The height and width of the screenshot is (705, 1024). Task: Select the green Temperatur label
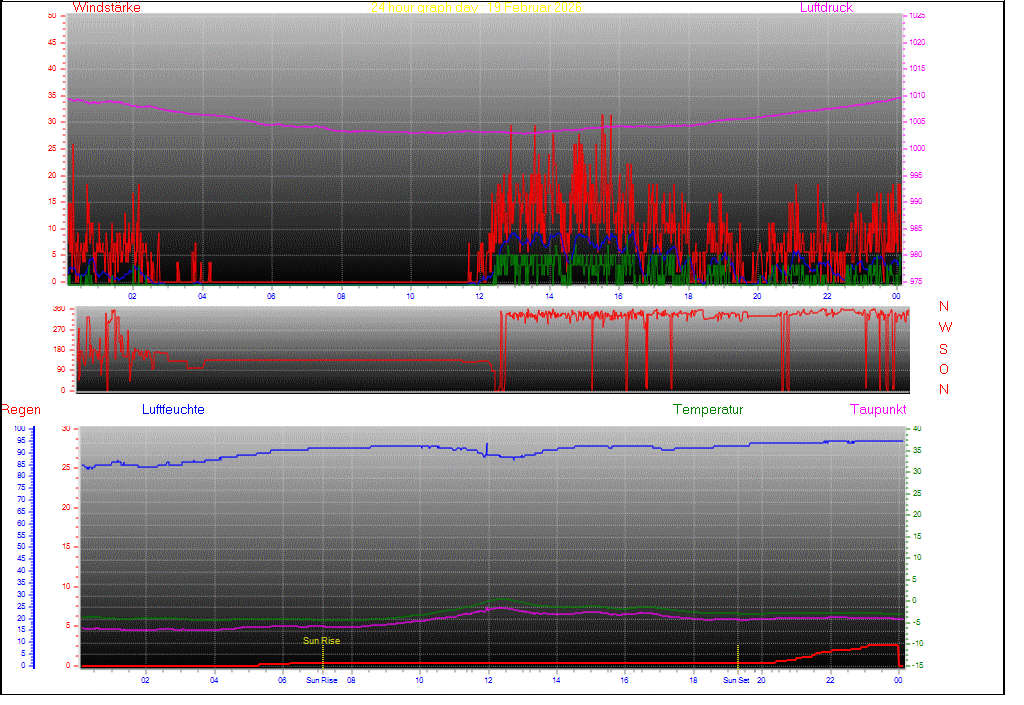pyautogui.click(x=708, y=410)
